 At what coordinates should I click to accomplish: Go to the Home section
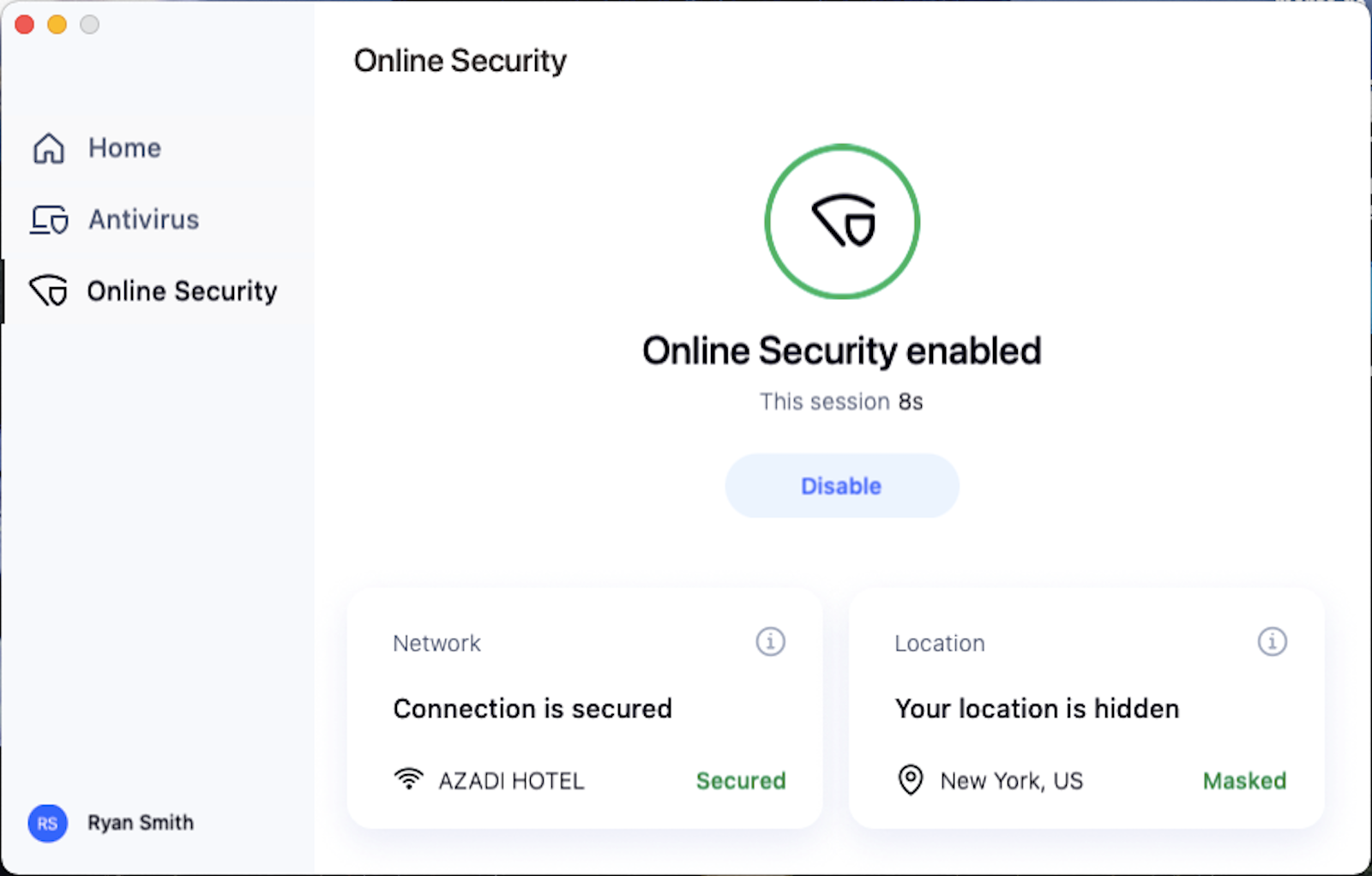(x=124, y=148)
